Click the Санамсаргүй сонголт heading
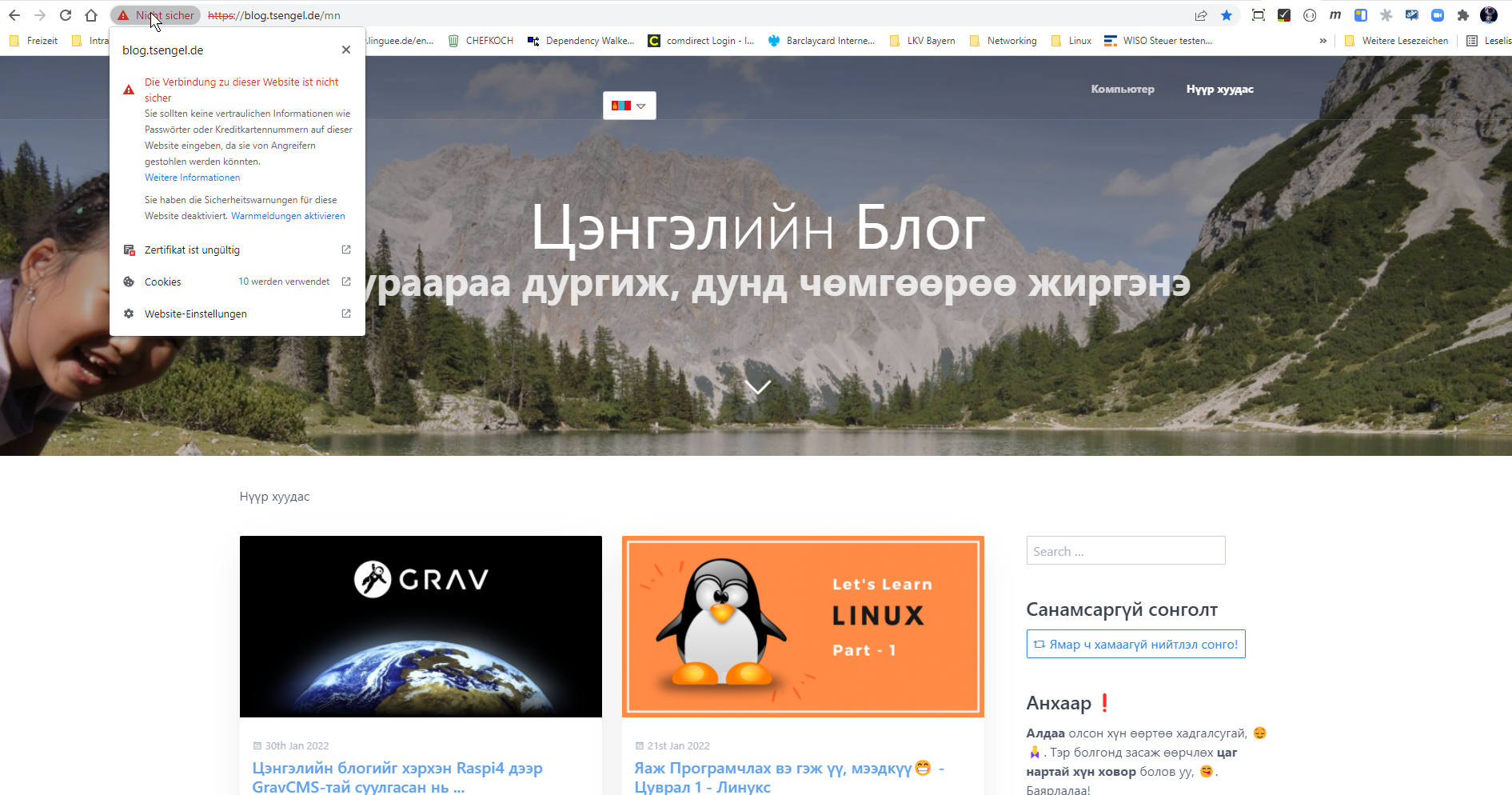This screenshot has width=1512, height=795. click(x=1122, y=609)
